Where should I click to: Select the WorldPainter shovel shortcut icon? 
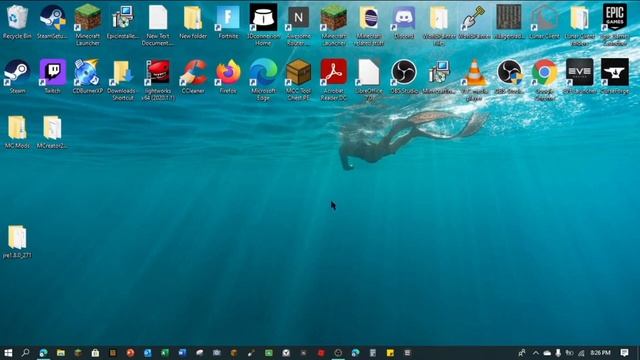coord(474,18)
